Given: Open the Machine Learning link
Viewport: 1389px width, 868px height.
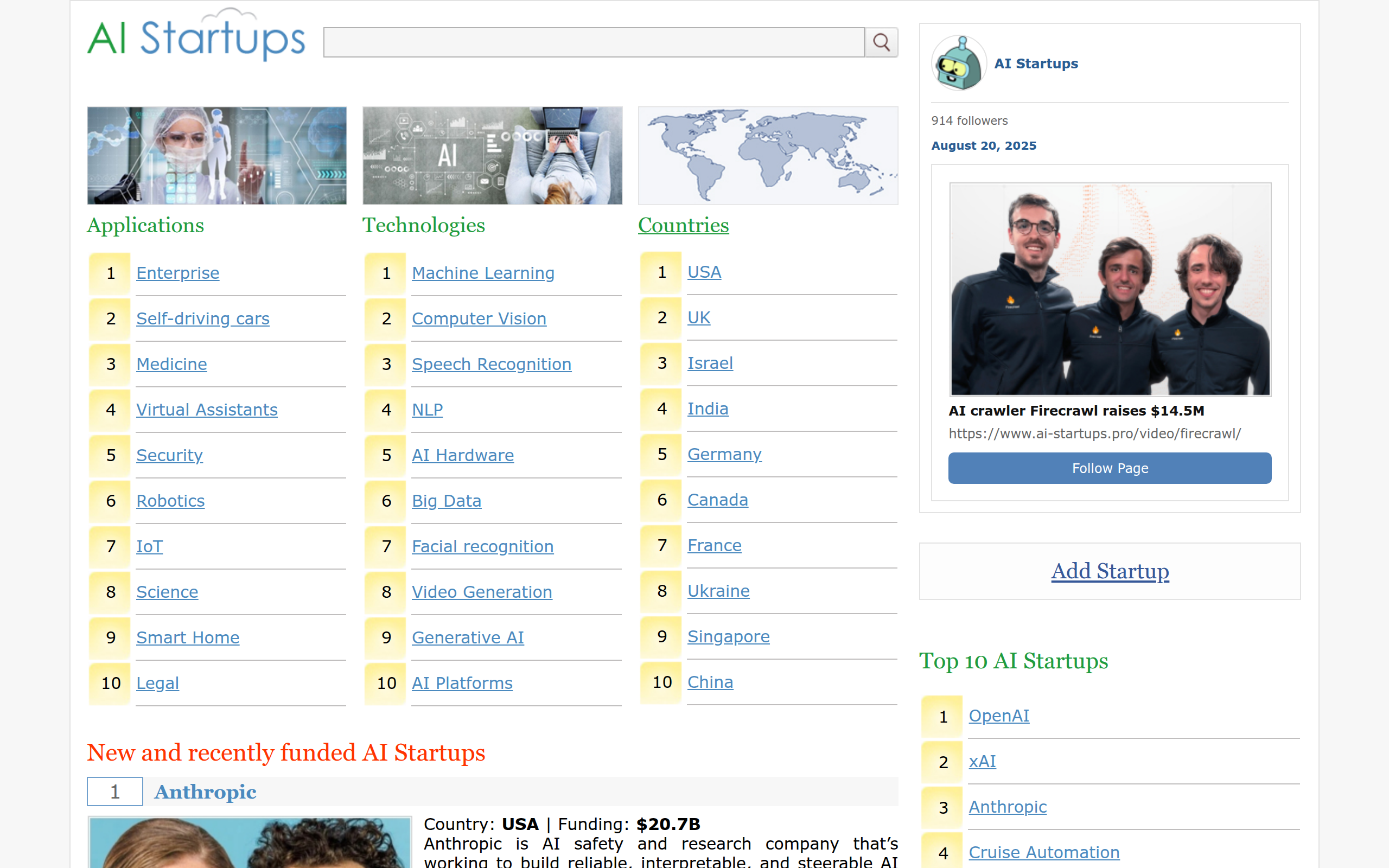Looking at the screenshot, I should tap(483, 273).
